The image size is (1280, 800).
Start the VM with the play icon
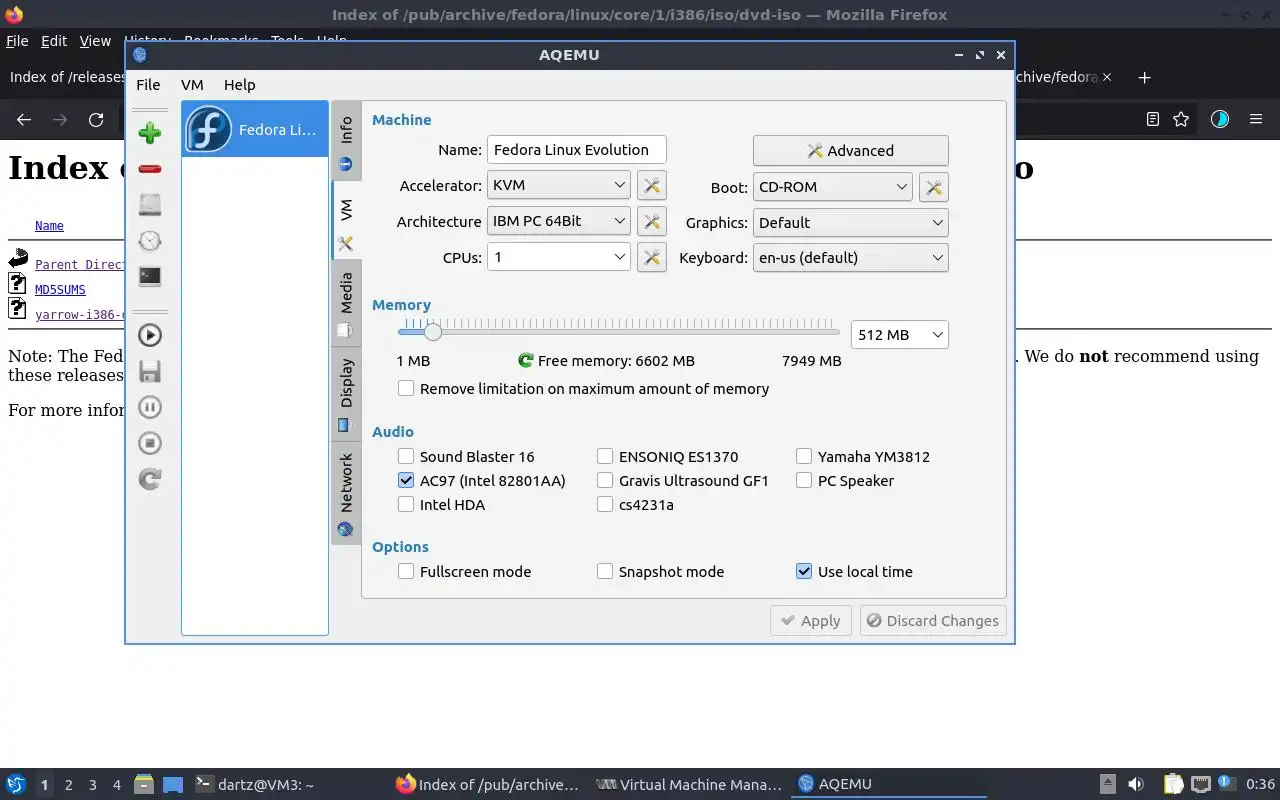click(150, 335)
